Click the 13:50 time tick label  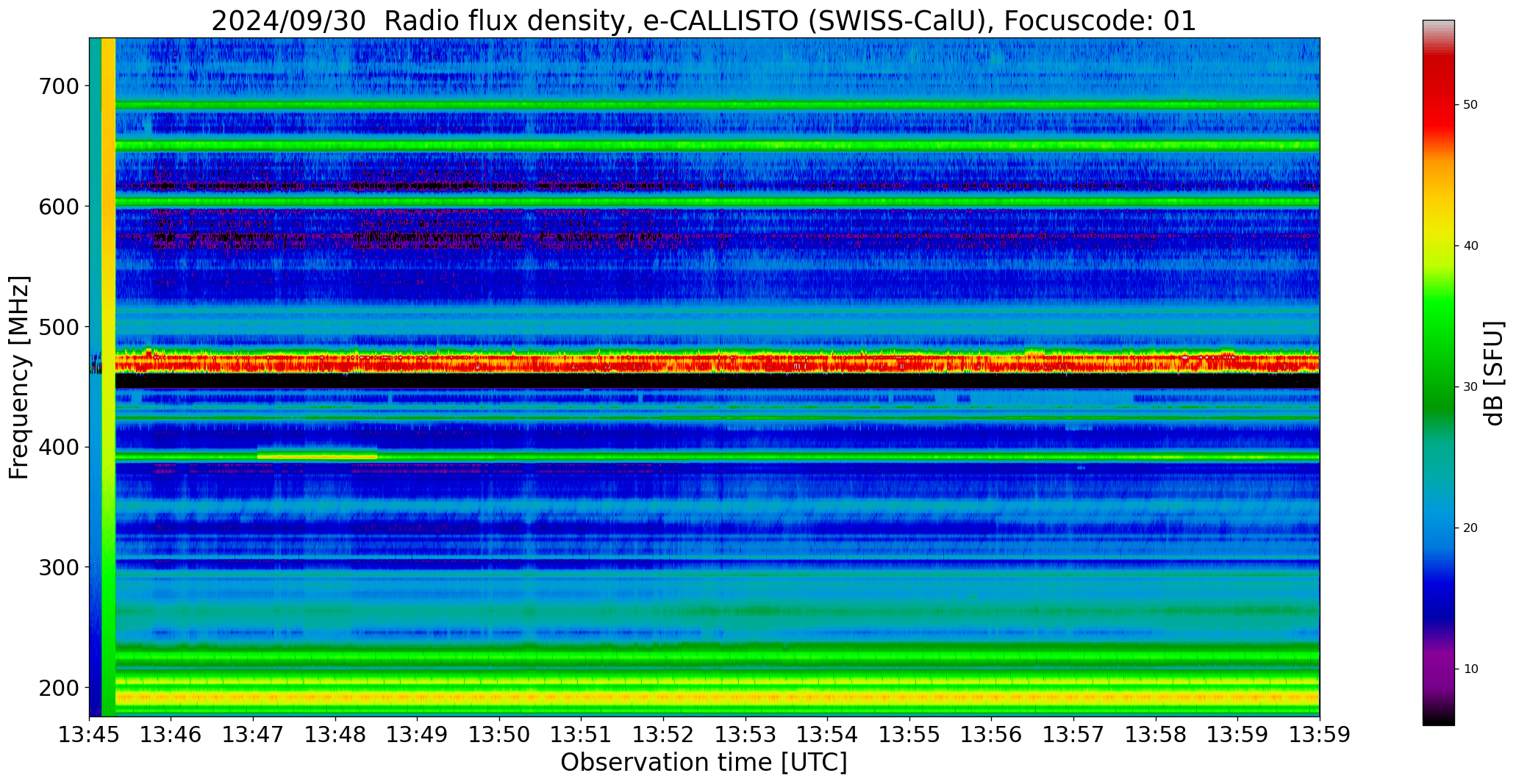pyautogui.click(x=500, y=735)
